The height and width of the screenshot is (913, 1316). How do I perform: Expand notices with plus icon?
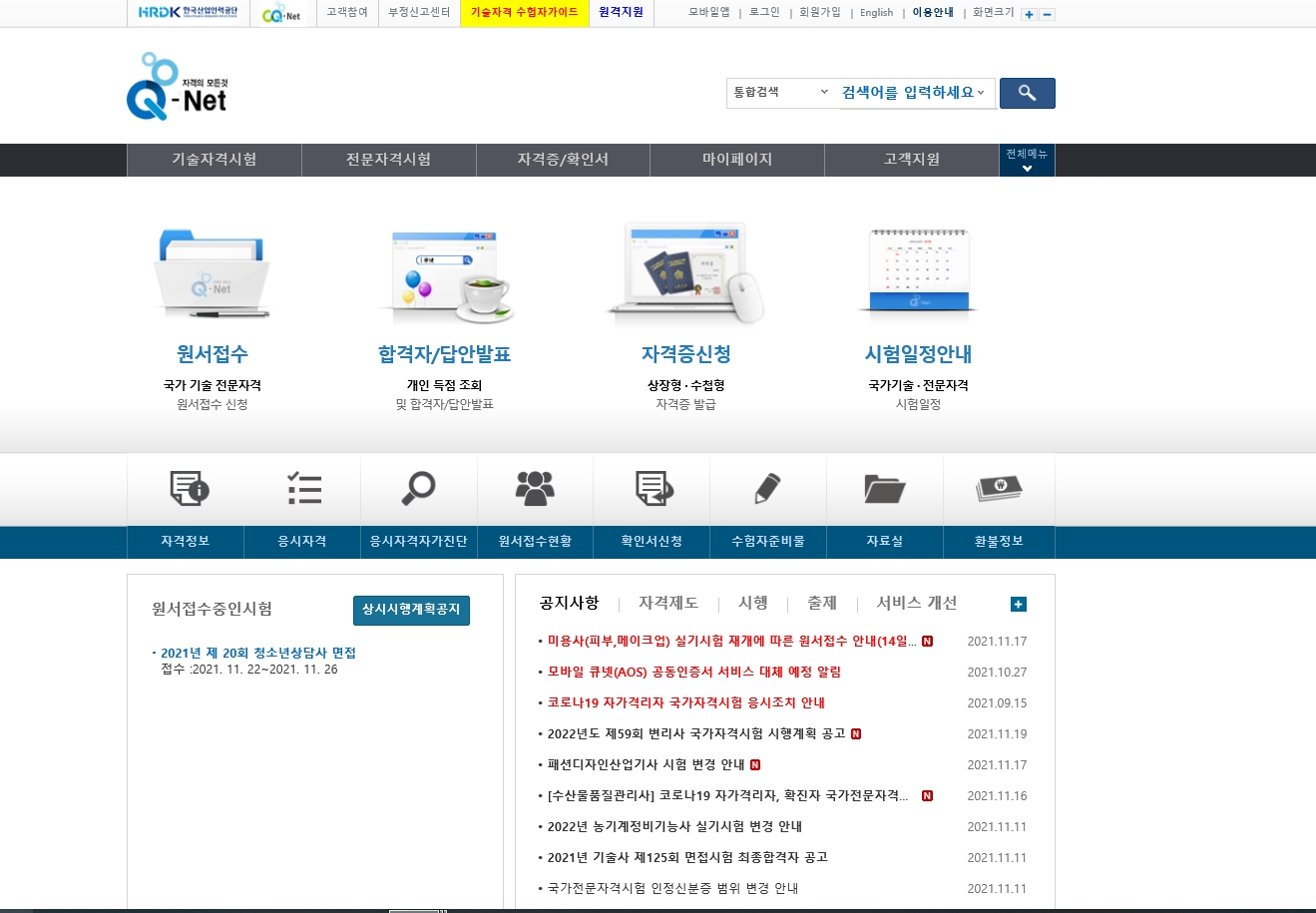(x=1018, y=604)
